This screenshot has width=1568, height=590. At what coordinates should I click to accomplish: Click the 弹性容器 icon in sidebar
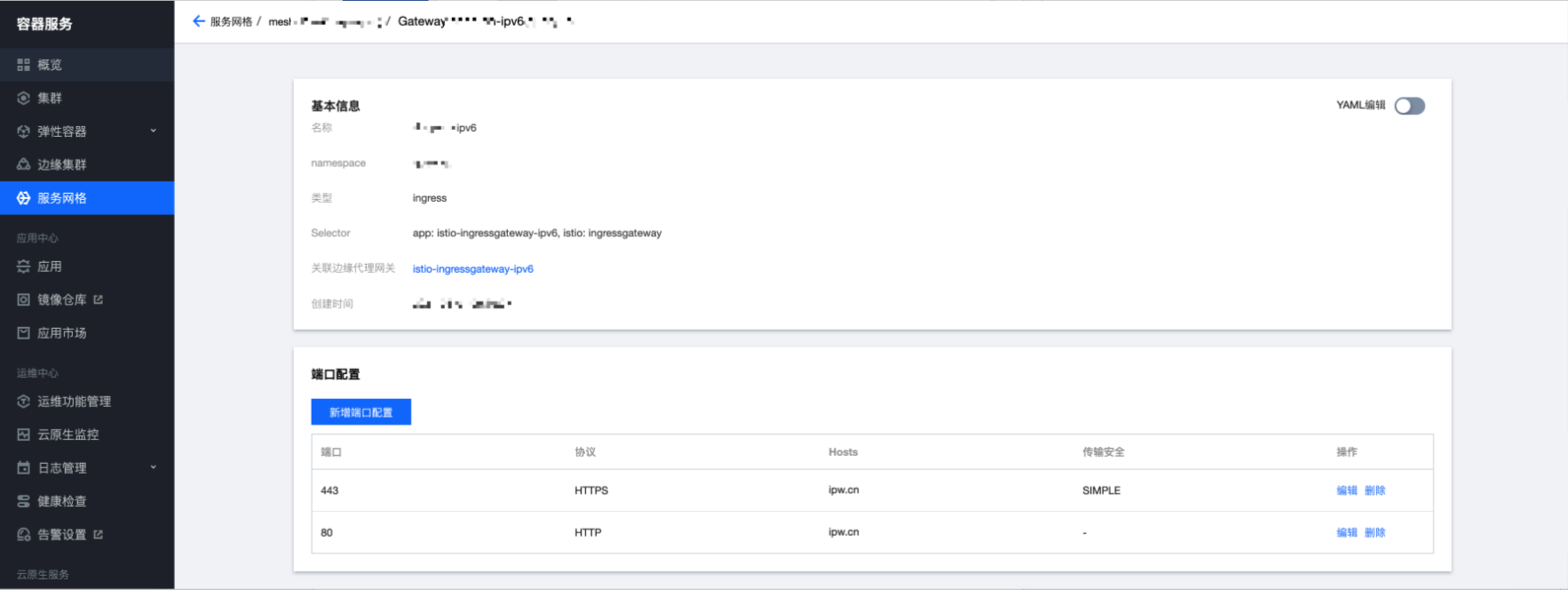click(23, 132)
